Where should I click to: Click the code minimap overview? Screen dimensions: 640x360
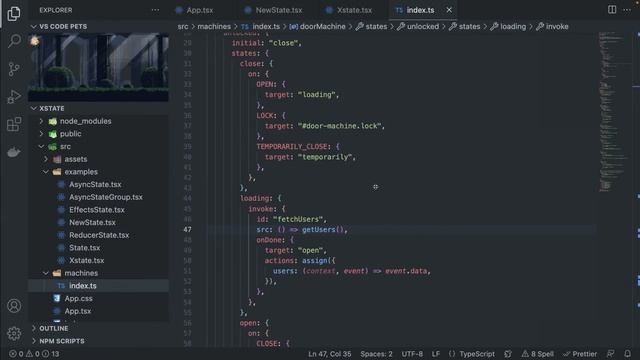pos(614,111)
